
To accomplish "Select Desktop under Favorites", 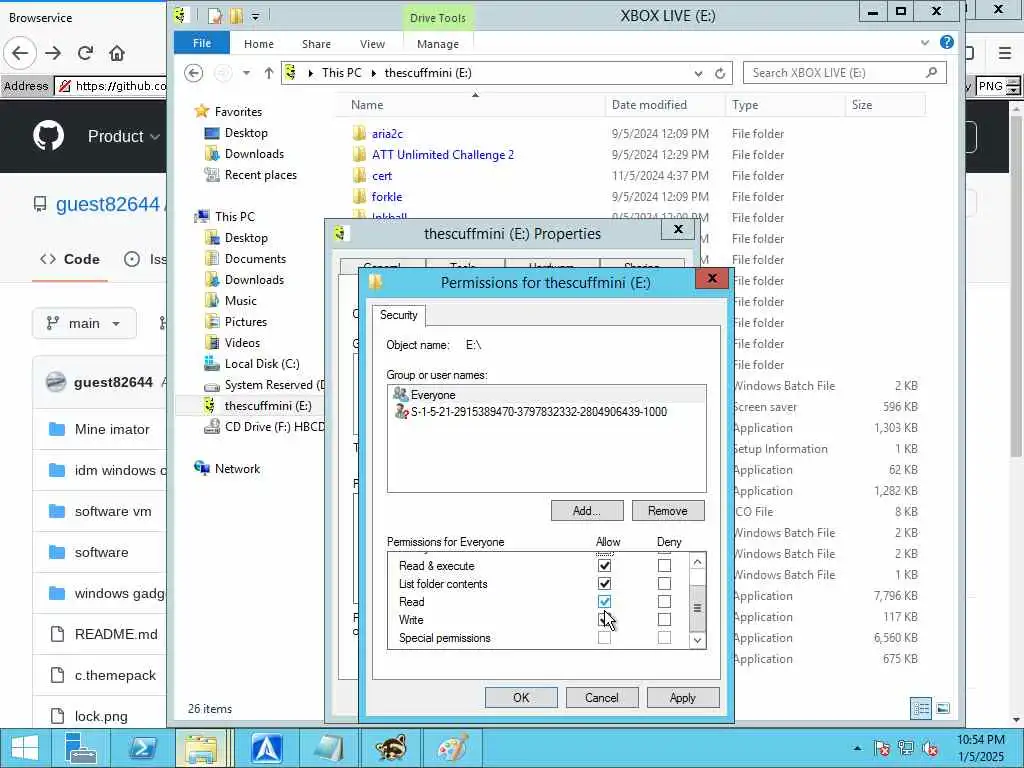I will (246, 133).
